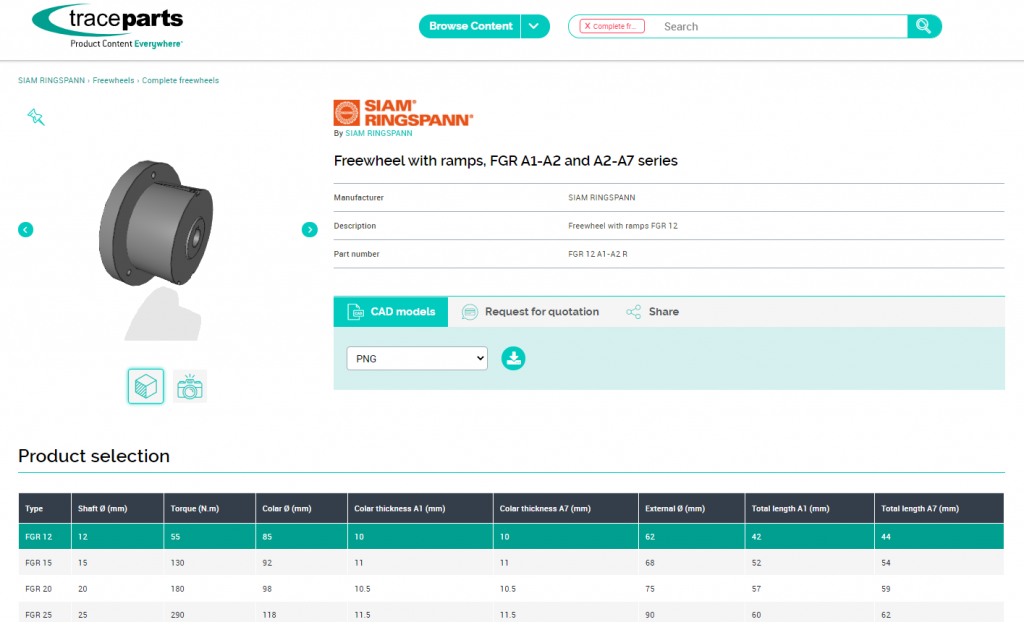The height and width of the screenshot is (622, 1024).
Task: Open the Freewheels breadcrumb link
Action: coord(114,80)
